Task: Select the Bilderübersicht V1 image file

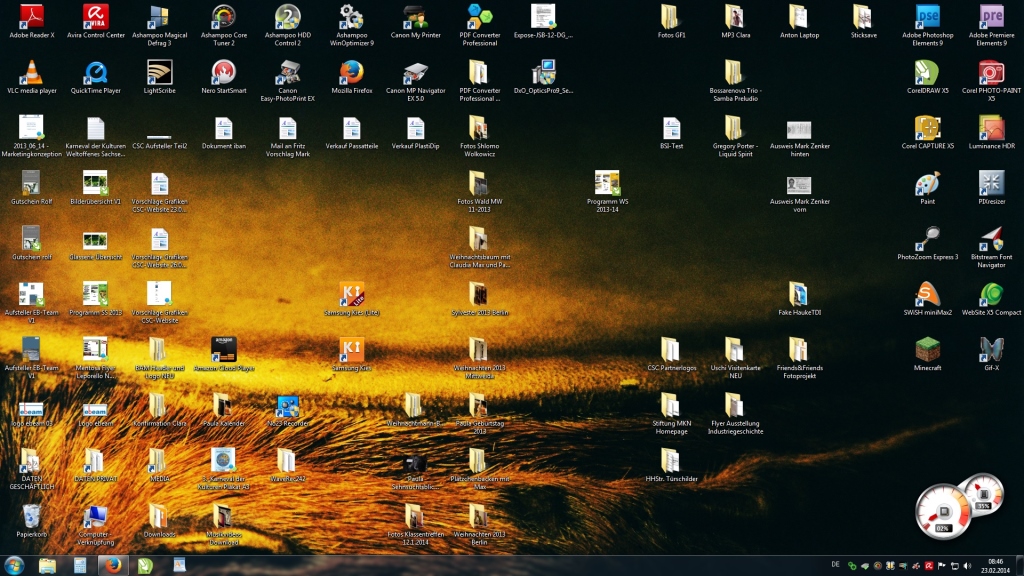Action: 95,183
